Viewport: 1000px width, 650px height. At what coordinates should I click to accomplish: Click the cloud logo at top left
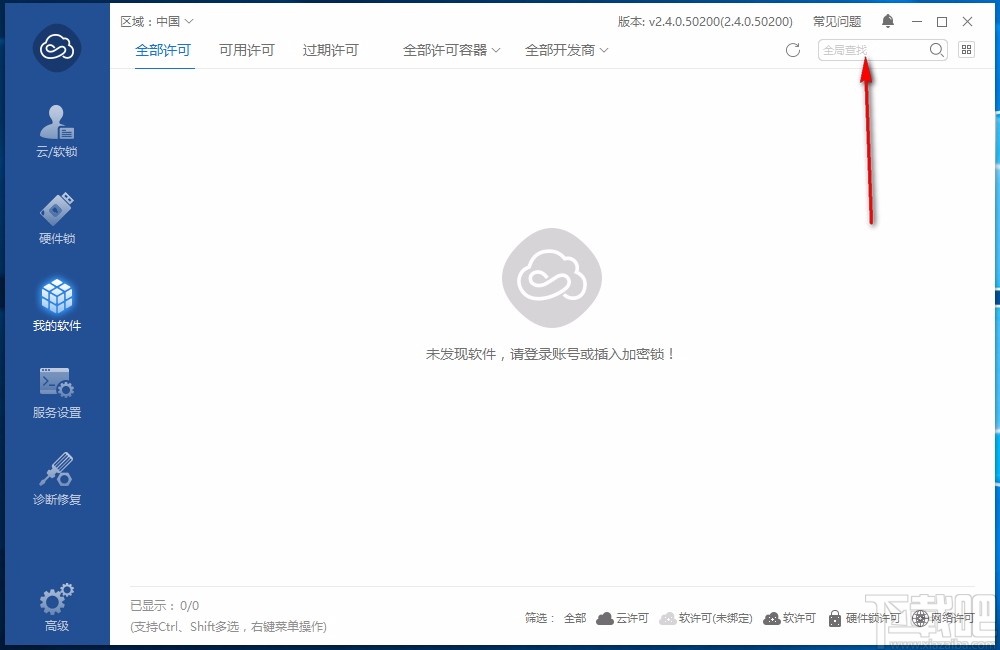[56, 48]
